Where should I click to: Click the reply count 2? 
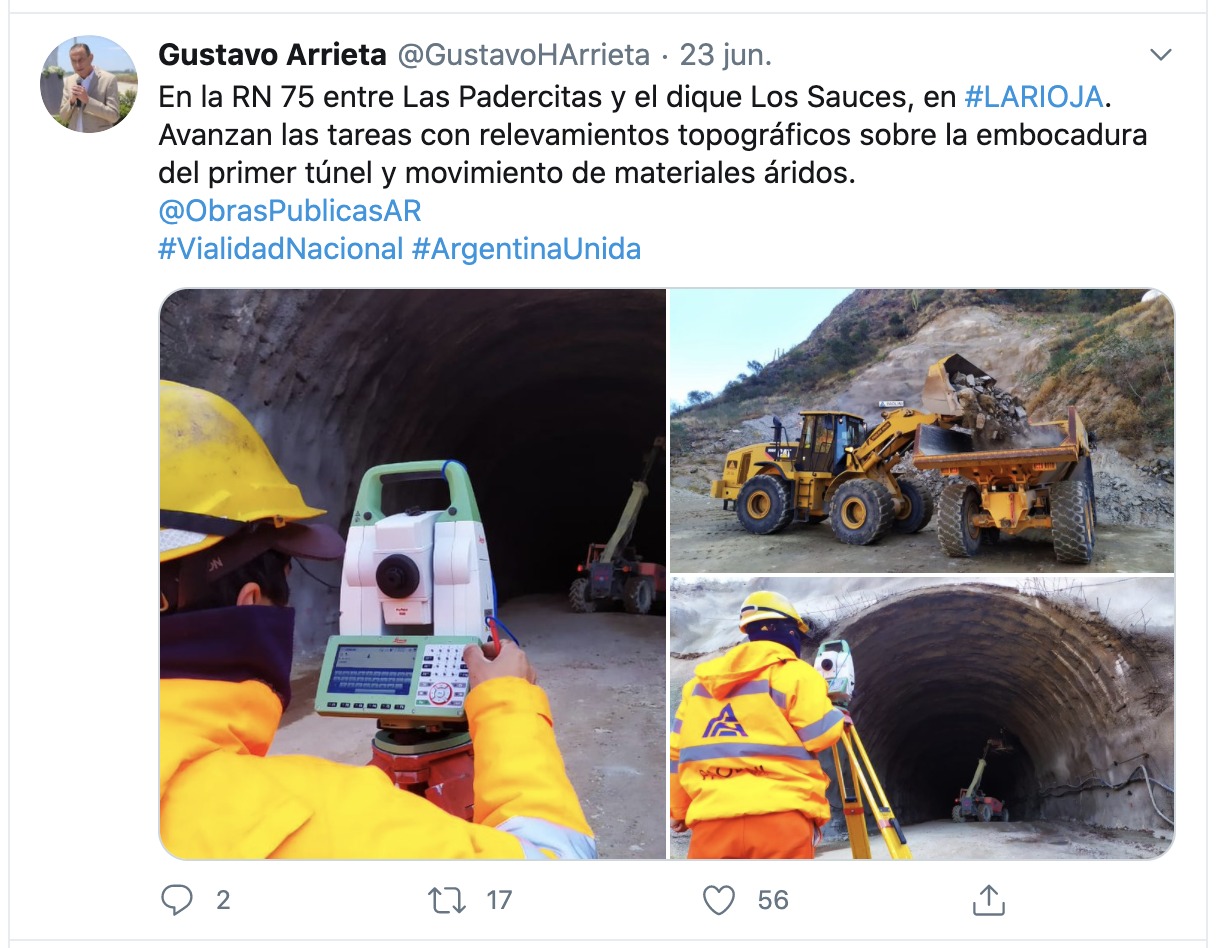tap(223, 900)
